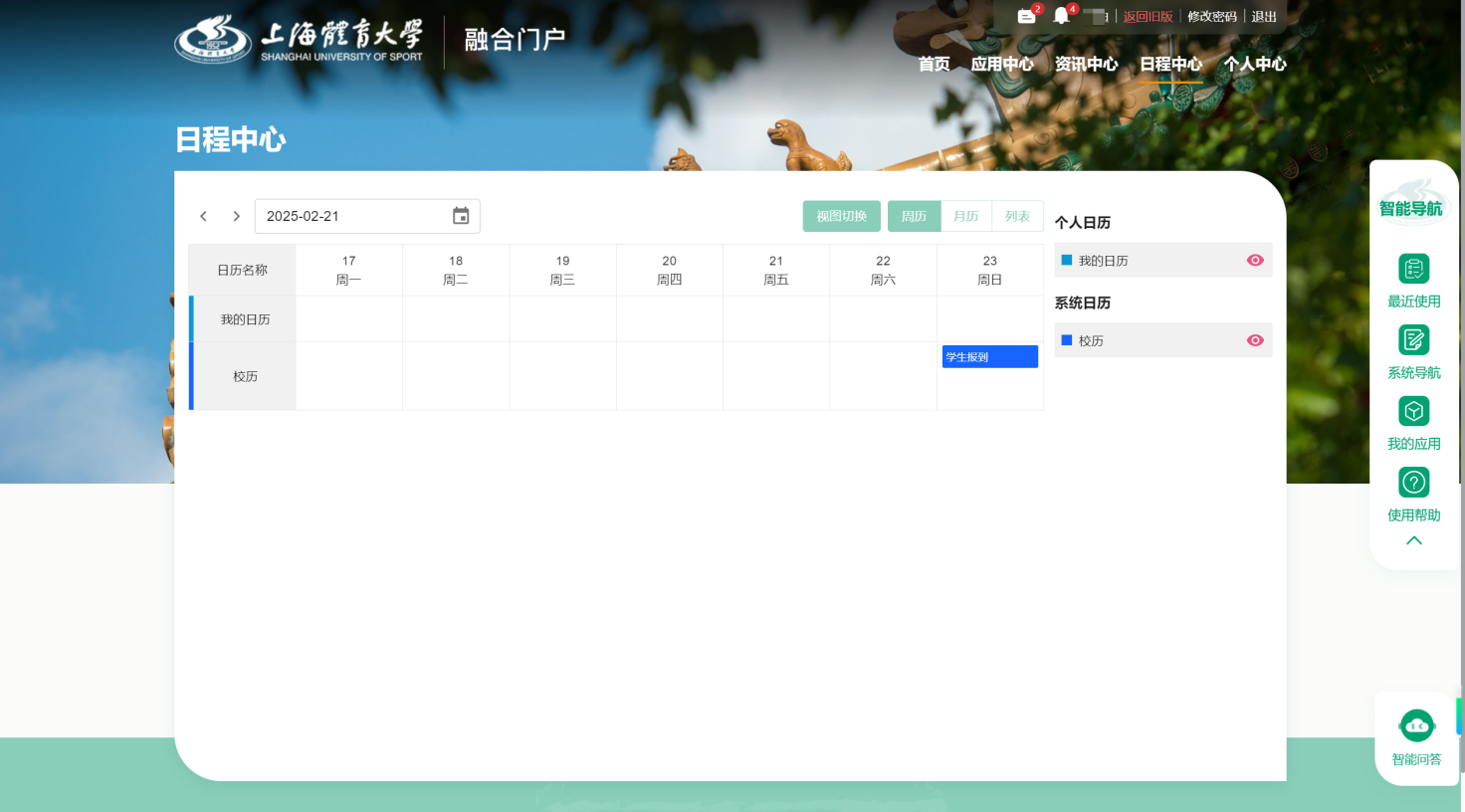This screenshot has width=1465, height=812.
Task: Open 应用中心 in top navigation
Action: coord(1002,64)
